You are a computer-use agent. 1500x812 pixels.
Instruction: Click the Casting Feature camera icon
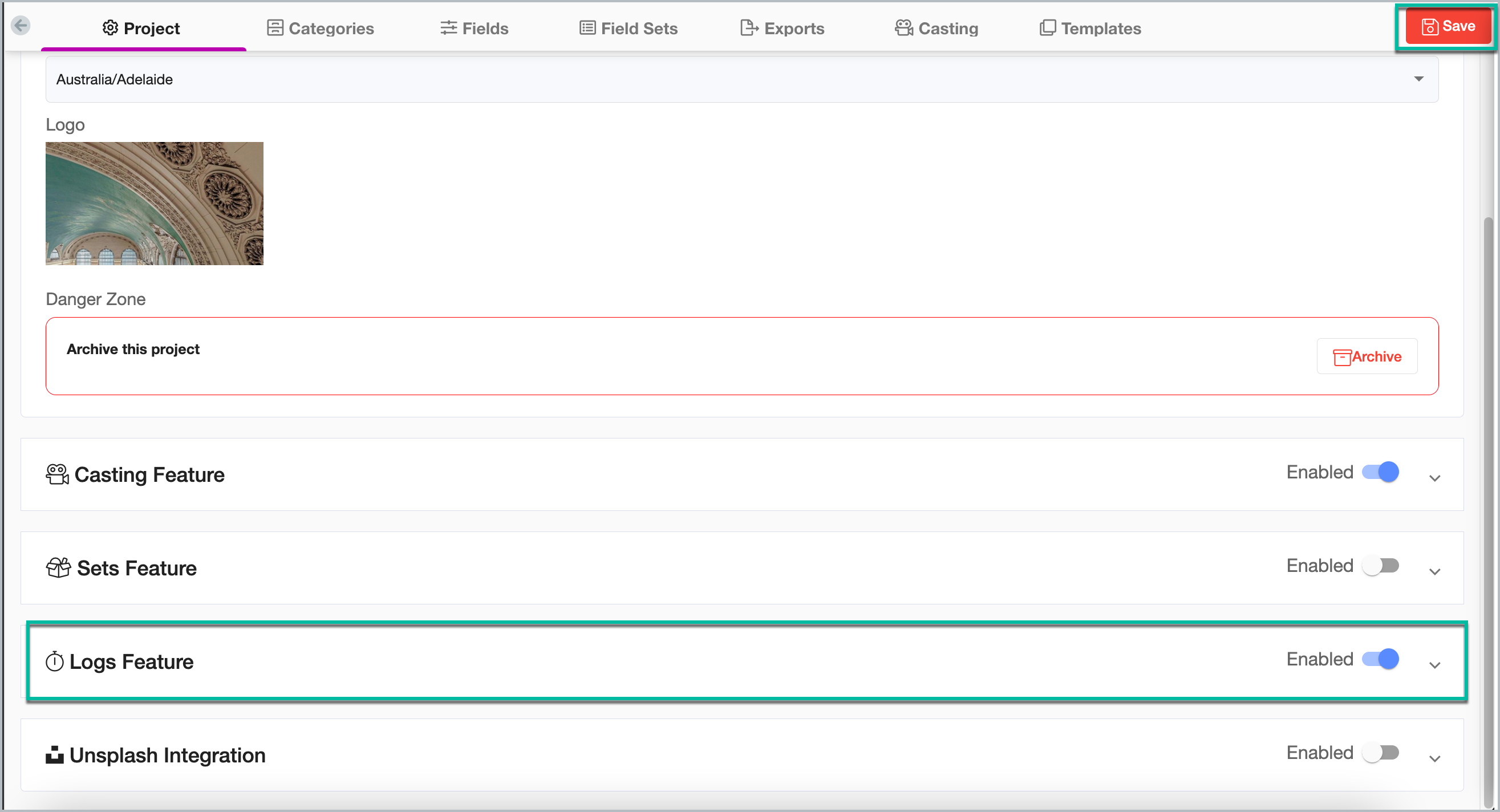pyautogui.click(x=57, y=474)
